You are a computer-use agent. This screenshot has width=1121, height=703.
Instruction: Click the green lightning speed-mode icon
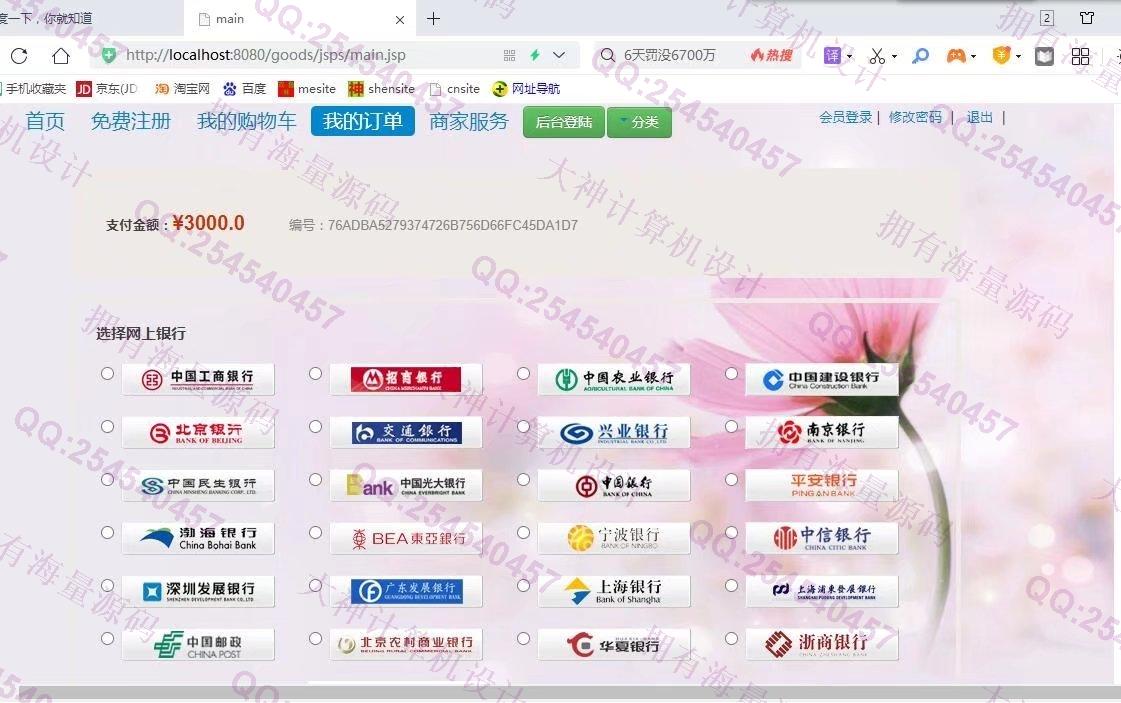[535, 55]
